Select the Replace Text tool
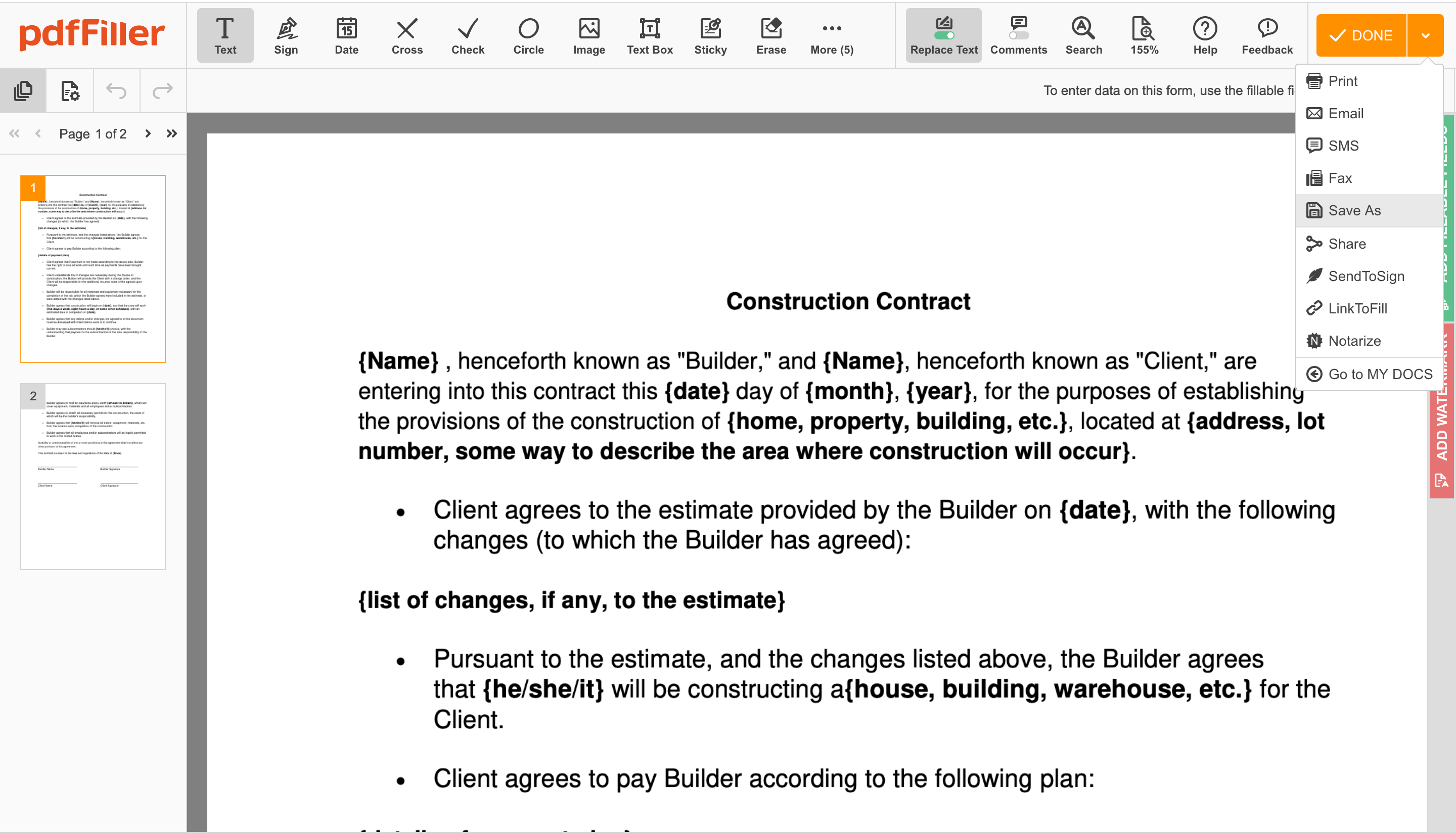The height and width of the screenshot is (833, 1456). pos(944,35)
